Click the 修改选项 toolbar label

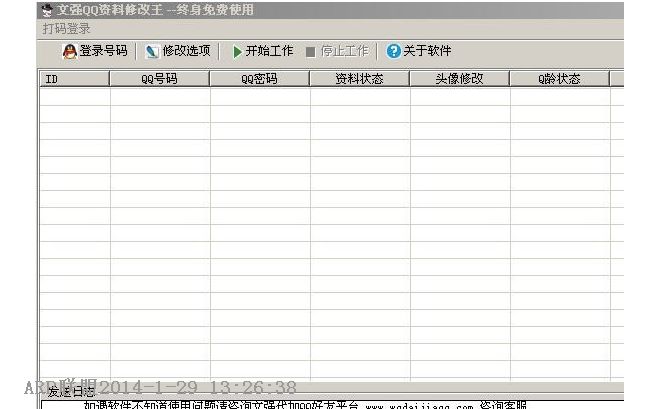186,51
